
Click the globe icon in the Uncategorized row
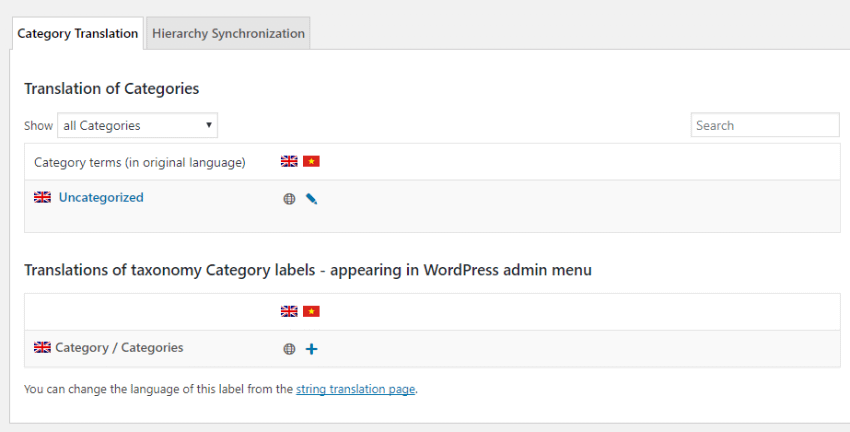click(x=289, y=199)
